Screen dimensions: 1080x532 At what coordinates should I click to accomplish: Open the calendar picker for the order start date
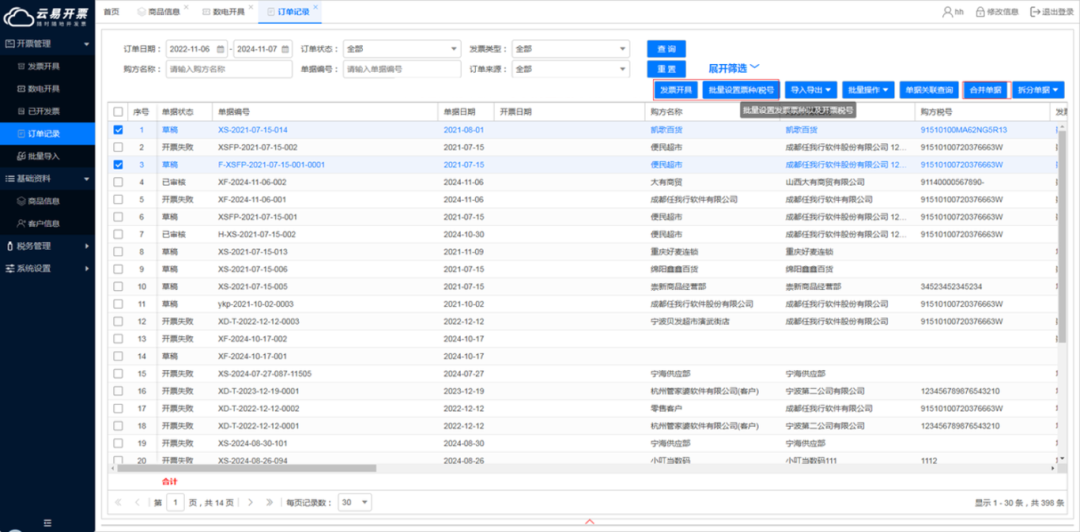219,48
